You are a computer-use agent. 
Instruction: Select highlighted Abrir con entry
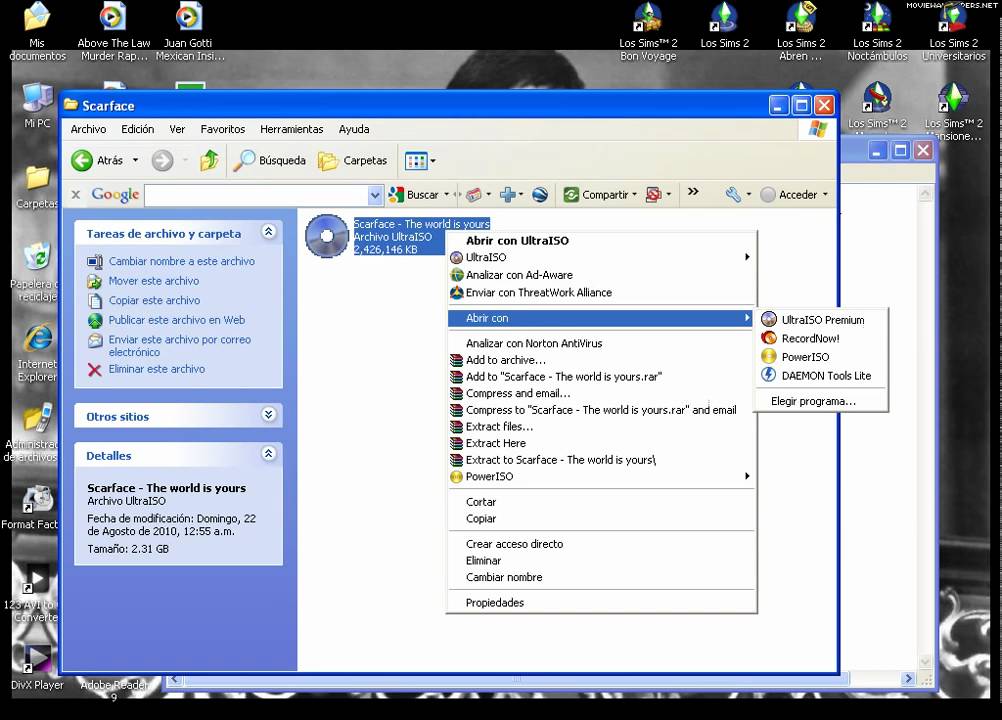(x=601, y=318)
